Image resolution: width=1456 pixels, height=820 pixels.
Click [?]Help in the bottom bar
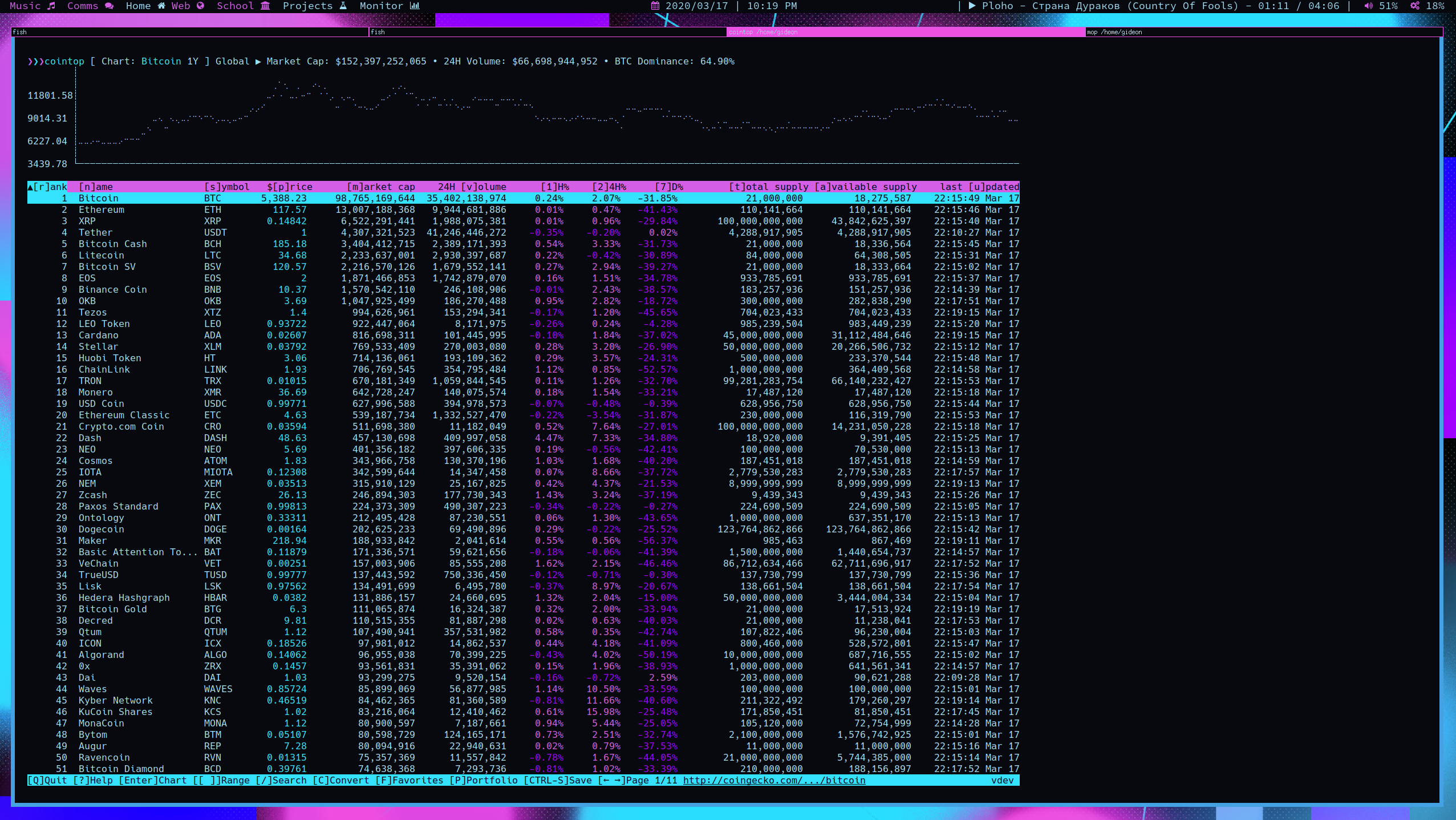click(92, 780)
